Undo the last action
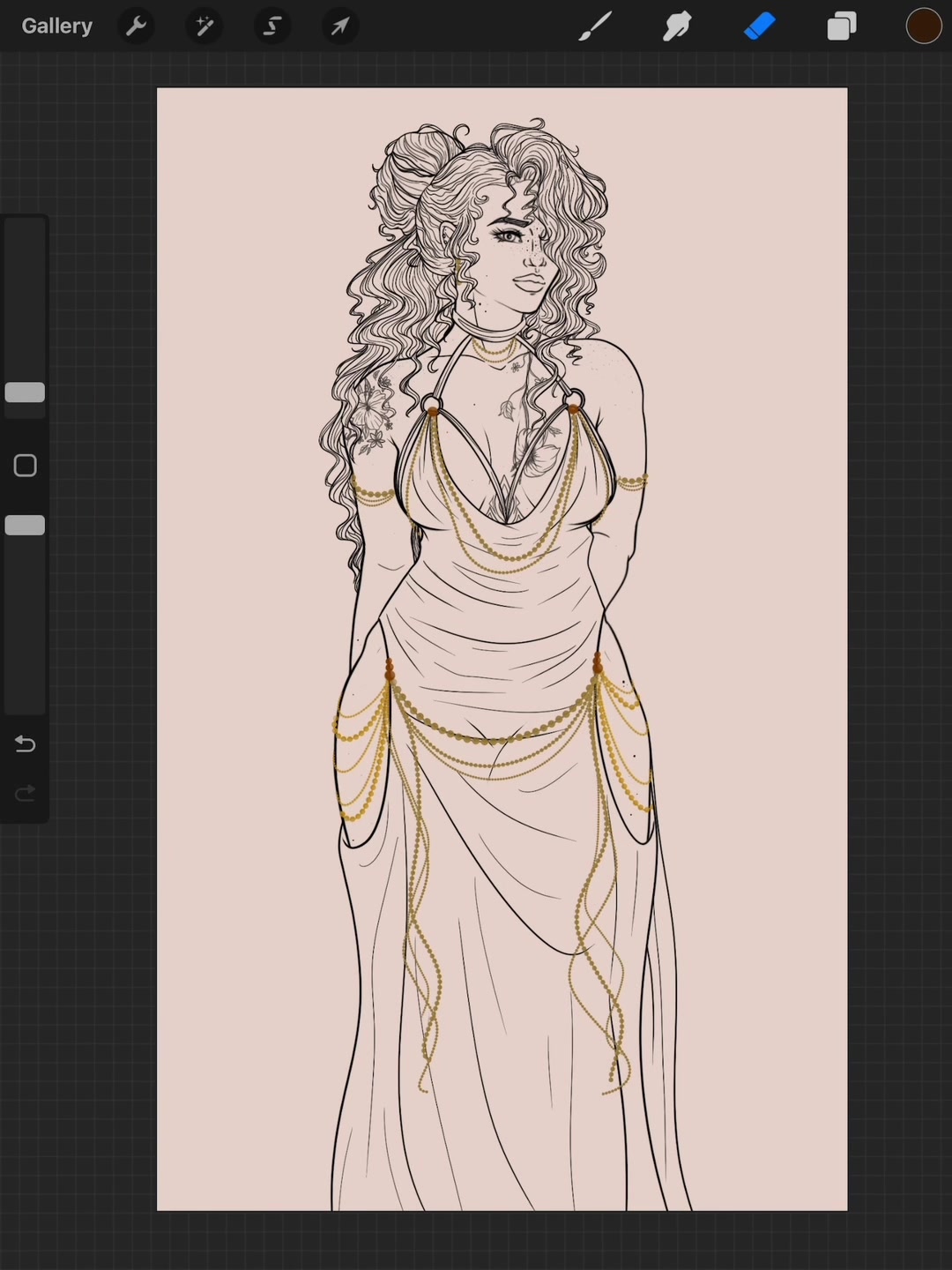Image resolution: width=952 pixels, height=1270 pixels. point(25,744)
